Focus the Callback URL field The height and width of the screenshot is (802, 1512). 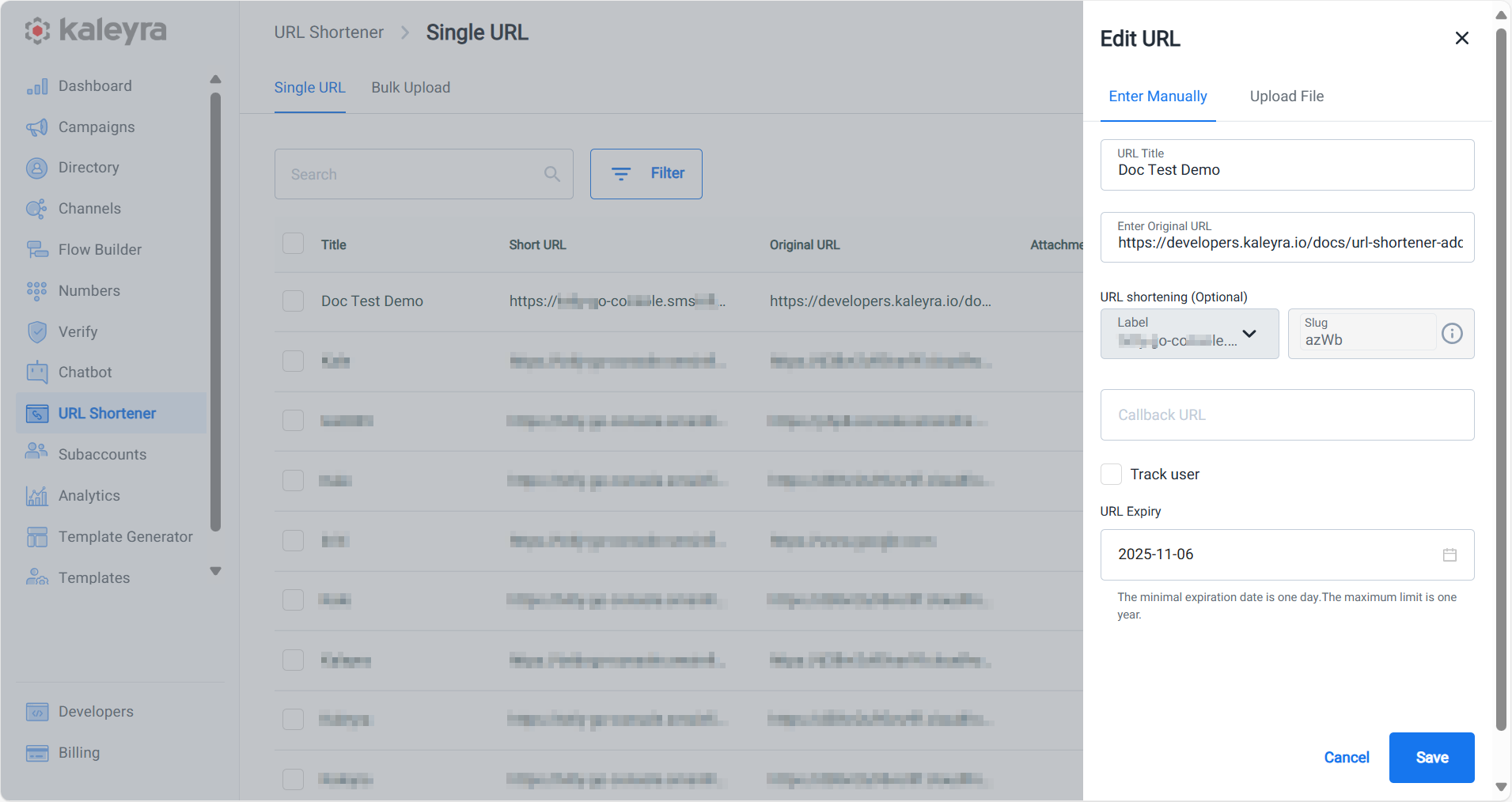(1287, 415)
